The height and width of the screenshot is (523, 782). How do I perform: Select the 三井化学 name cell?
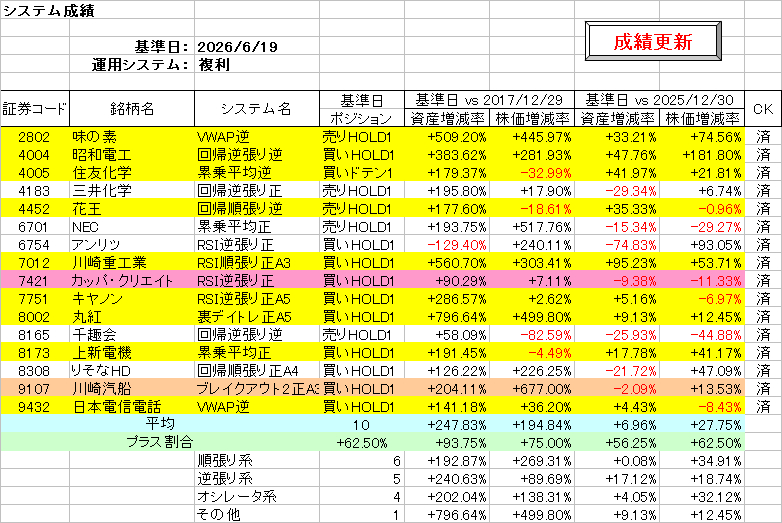[132, 190]
